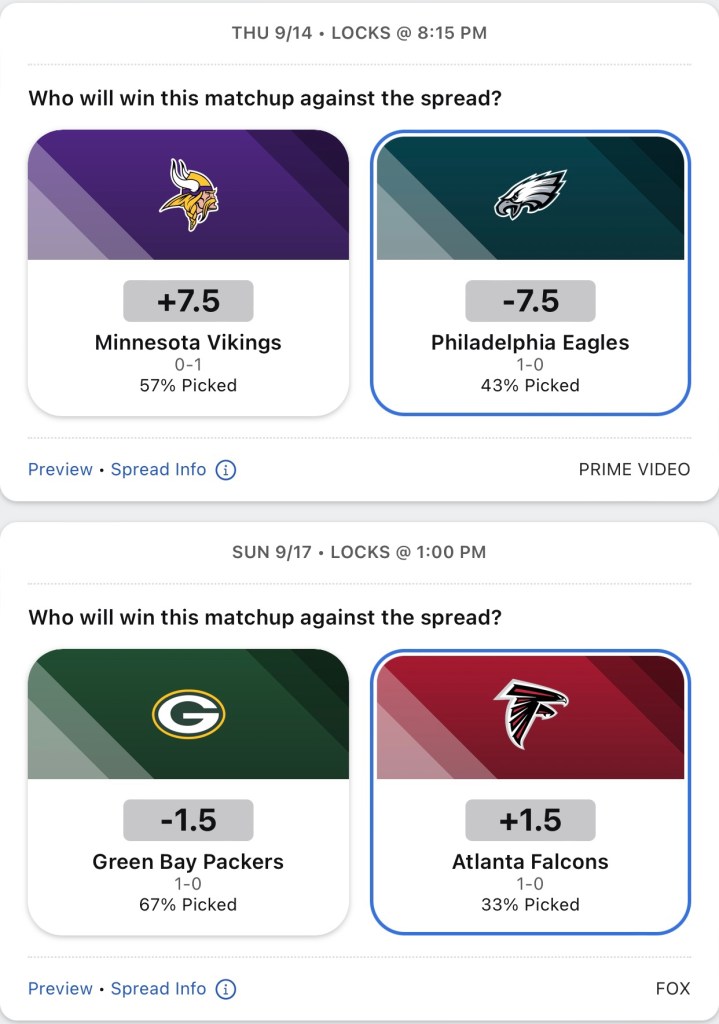The image size is (719, 1024).
Task: Open spread info icon for Packers-Falcons game
Action: pyautogui.click(x=226, y=989)
